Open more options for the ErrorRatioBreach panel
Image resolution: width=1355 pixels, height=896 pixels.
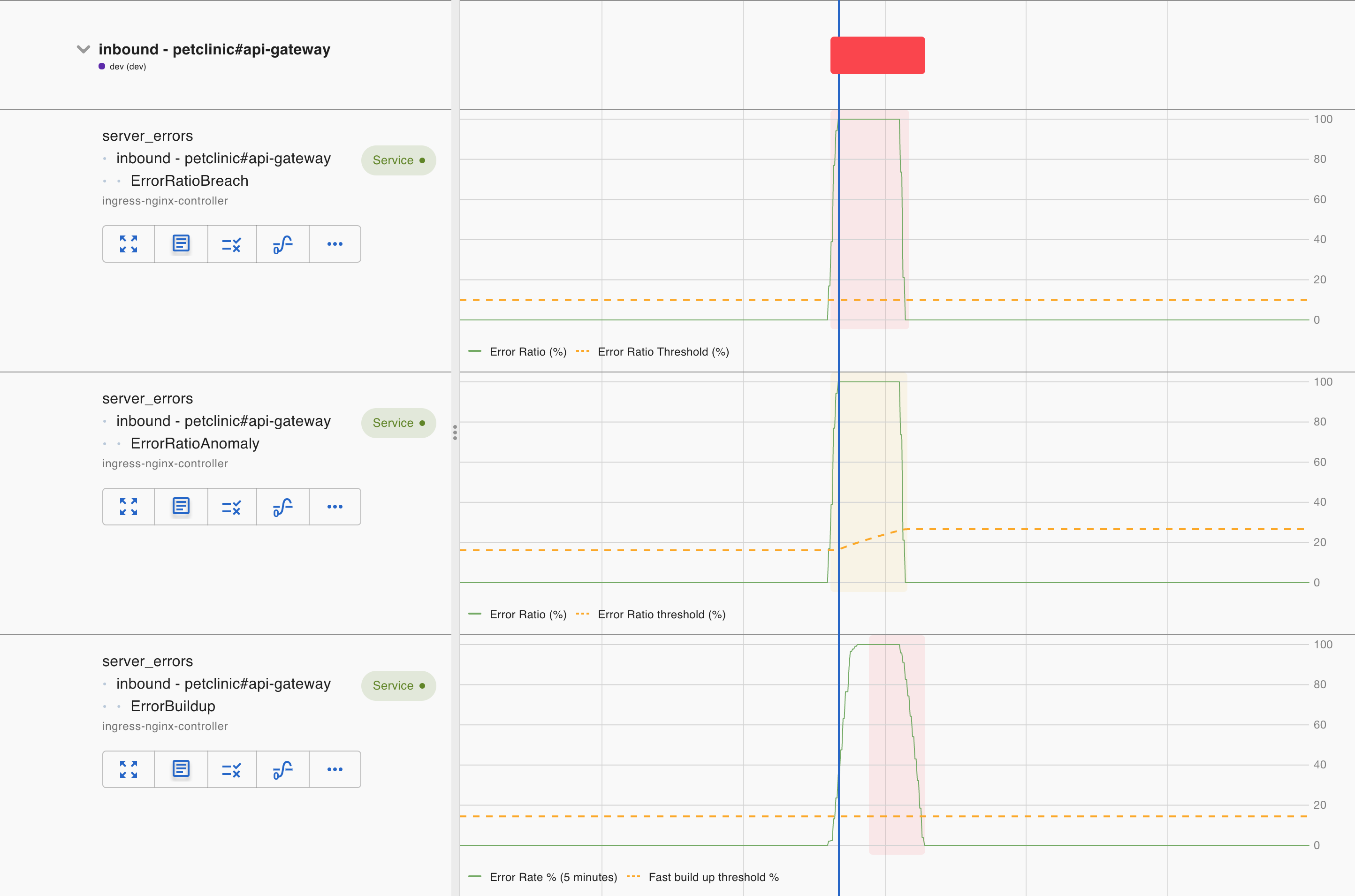335,244
